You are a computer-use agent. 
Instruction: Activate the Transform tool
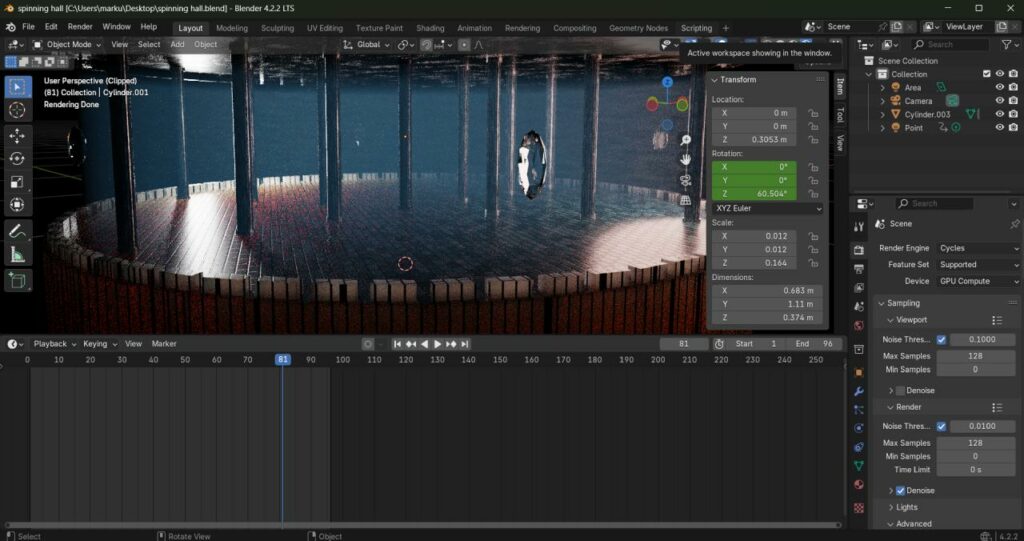point(18,205)
